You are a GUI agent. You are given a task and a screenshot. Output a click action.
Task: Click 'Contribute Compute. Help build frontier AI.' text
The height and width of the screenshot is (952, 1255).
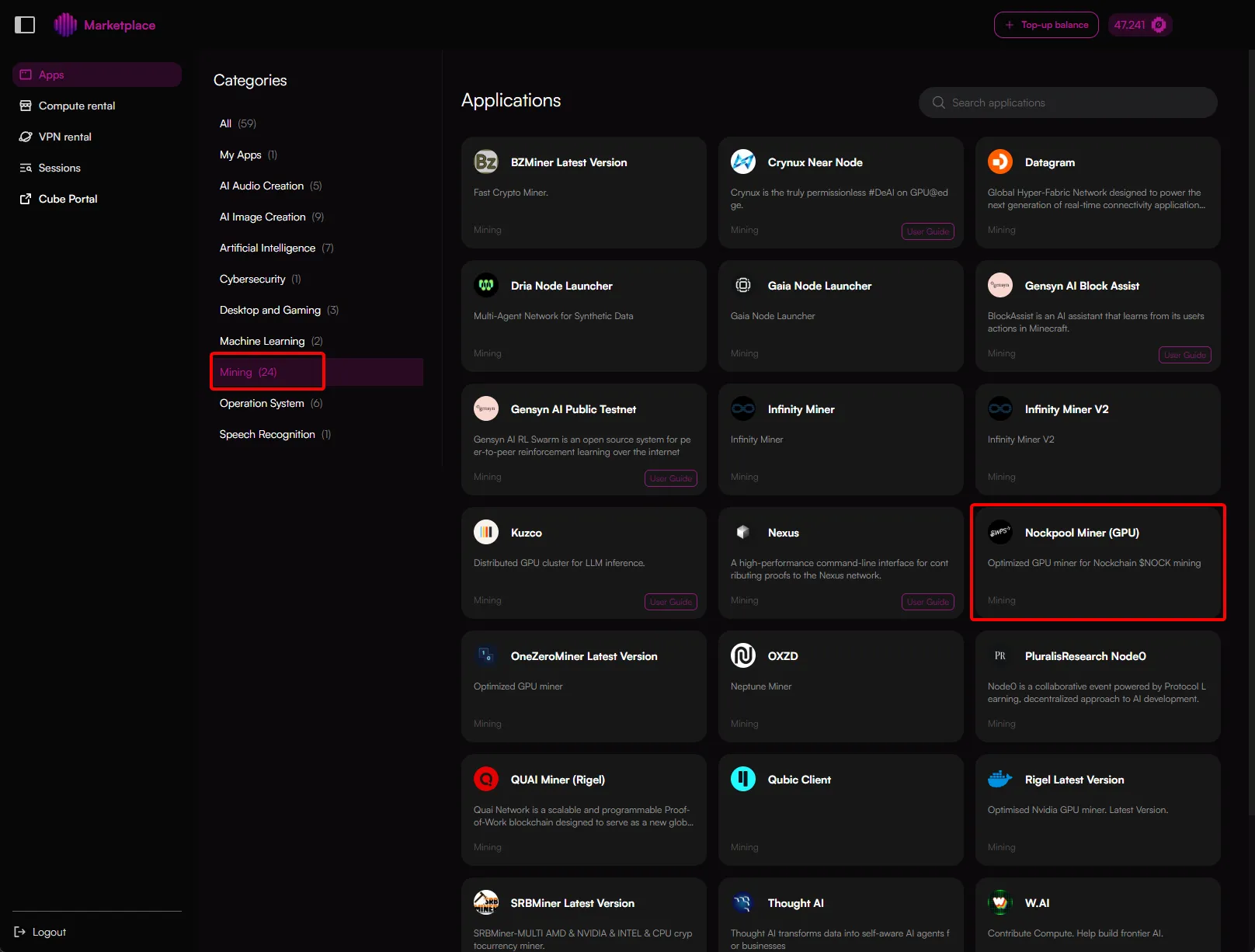tap(1076, 933)
